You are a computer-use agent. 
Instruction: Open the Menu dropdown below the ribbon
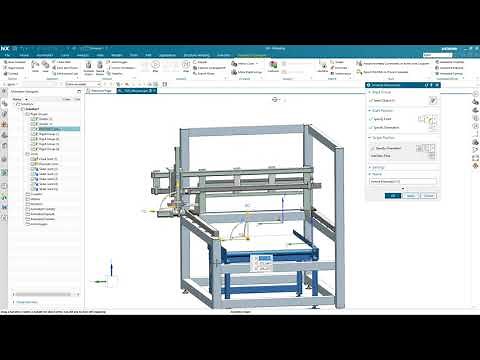tap(13, 84)
